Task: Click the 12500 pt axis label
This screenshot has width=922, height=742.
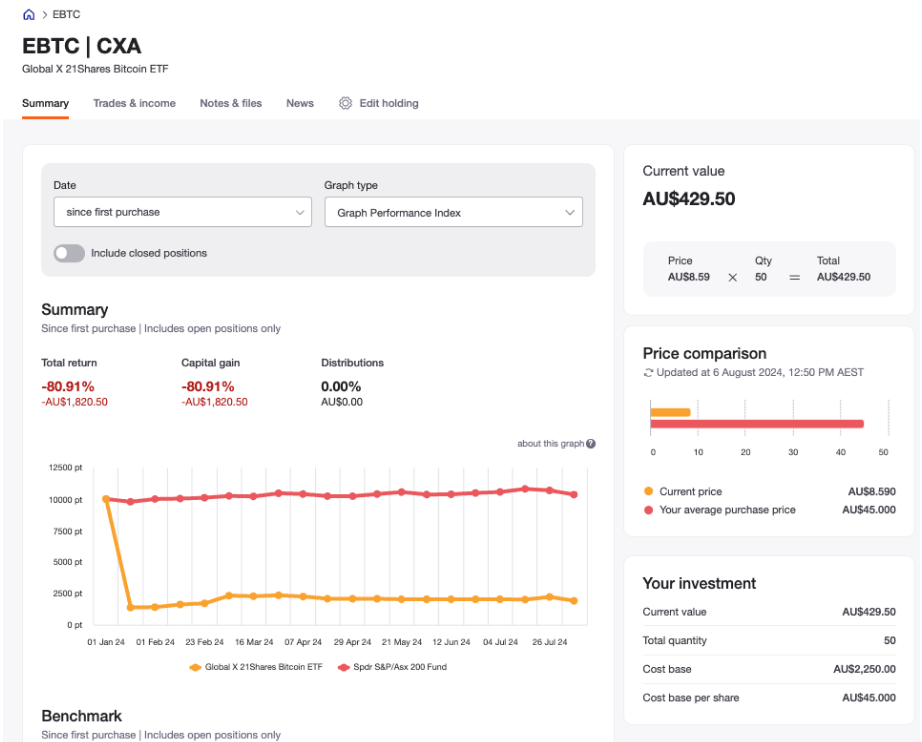Action: [x=65, y=468]
